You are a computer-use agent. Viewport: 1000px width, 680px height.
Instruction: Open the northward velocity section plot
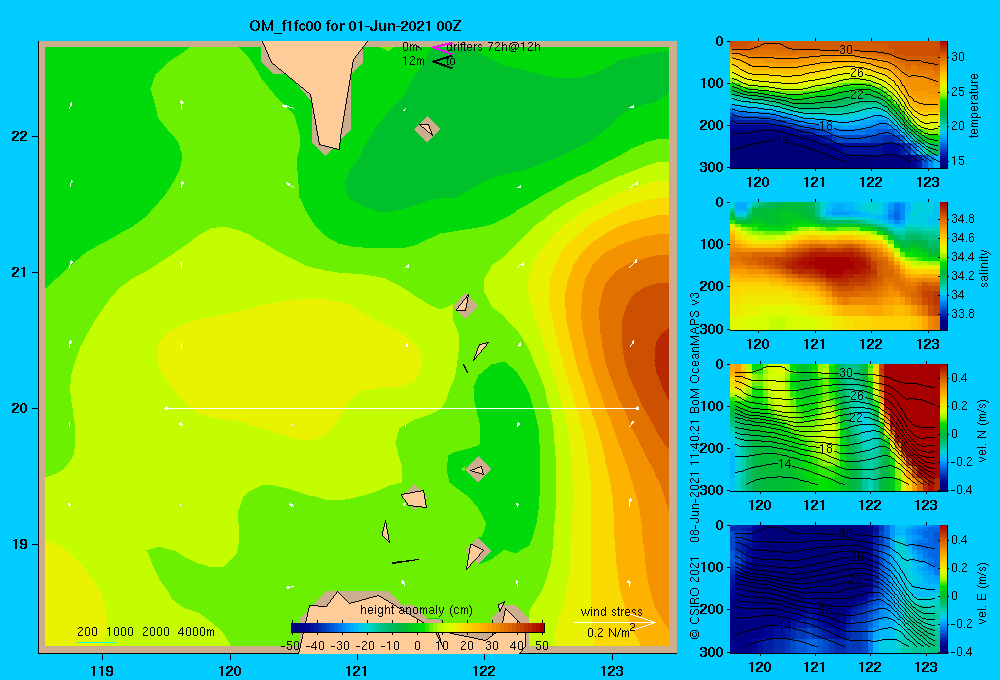[834, 427]
